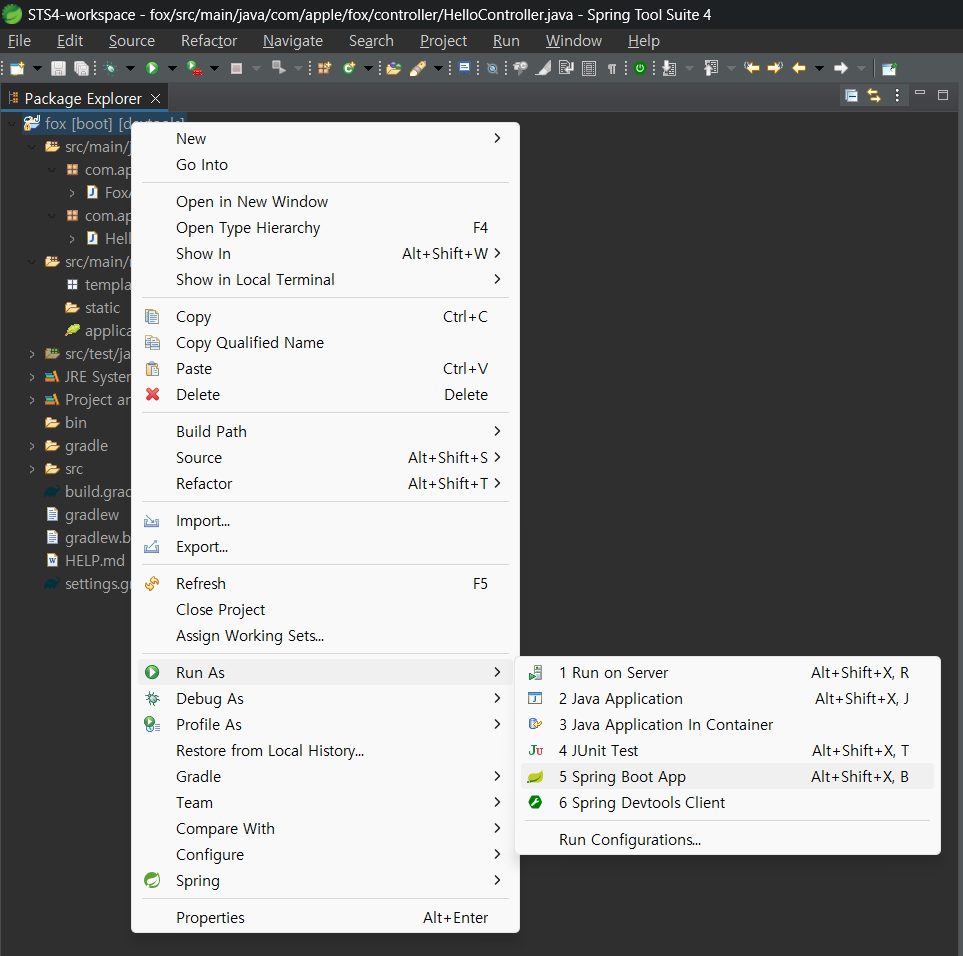Click the Last Edit Location icon
This screenshot has width=963, height=956.
coord(752,68)
